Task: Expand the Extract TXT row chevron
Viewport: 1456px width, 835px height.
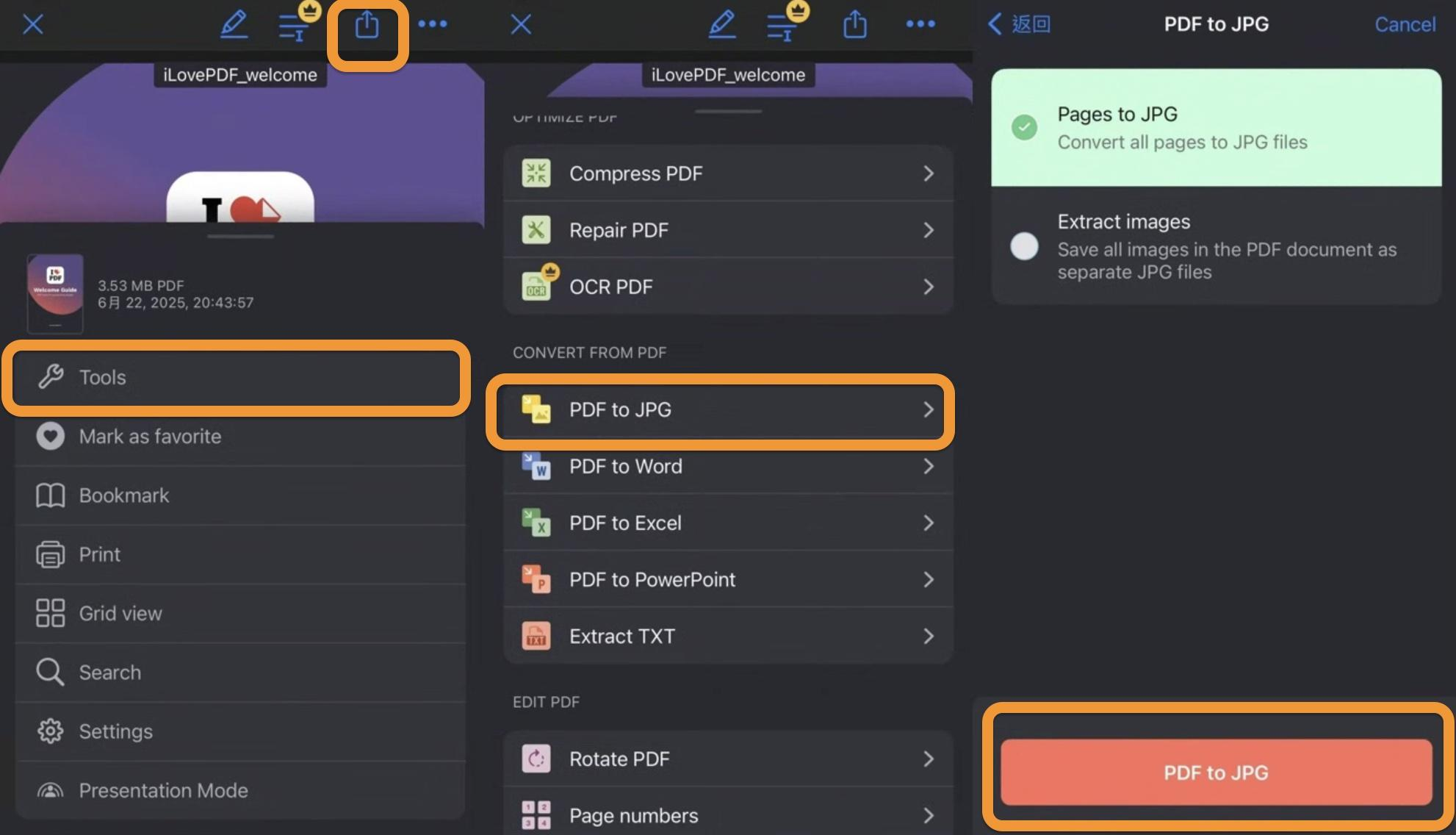Action: click(x=929, y=636)
